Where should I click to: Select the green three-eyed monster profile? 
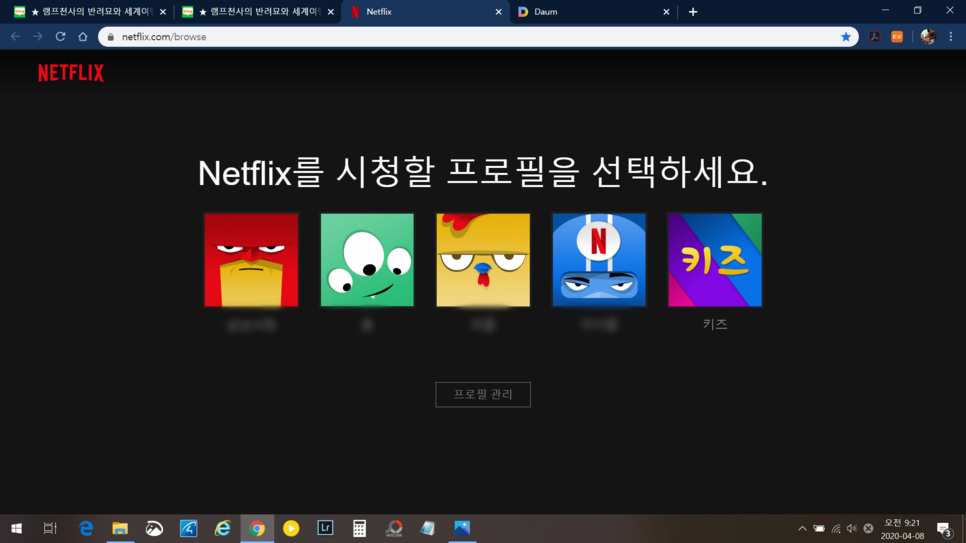(x=367, y=260)
